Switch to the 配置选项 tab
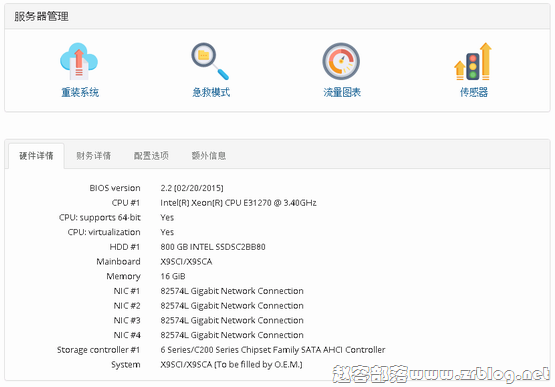 151,156
